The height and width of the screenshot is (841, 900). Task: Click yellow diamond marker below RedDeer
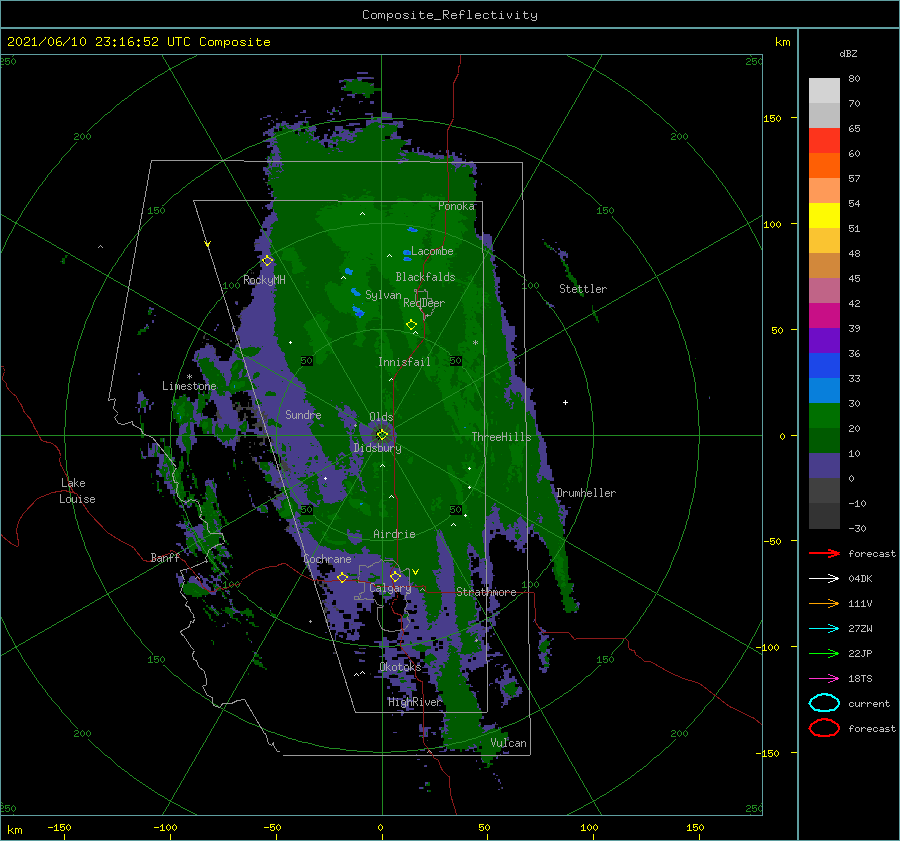[x=412, y=325]
